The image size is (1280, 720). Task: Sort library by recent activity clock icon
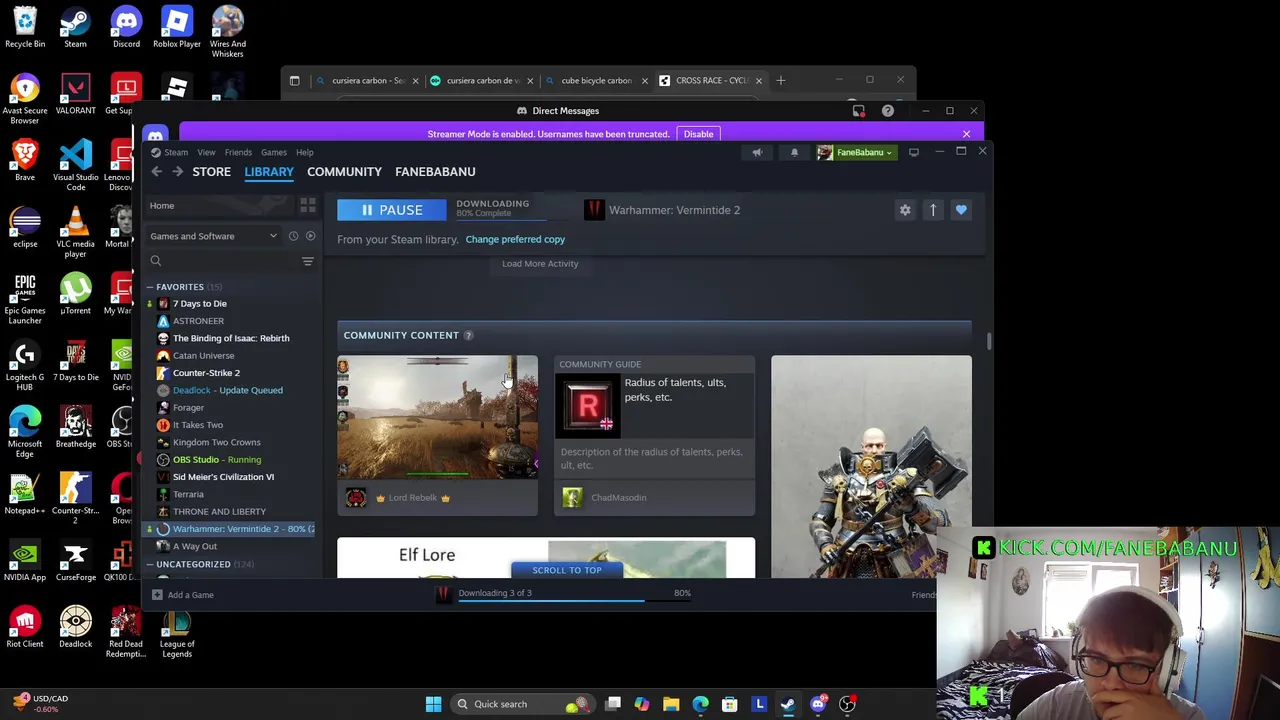coord(293,236)
